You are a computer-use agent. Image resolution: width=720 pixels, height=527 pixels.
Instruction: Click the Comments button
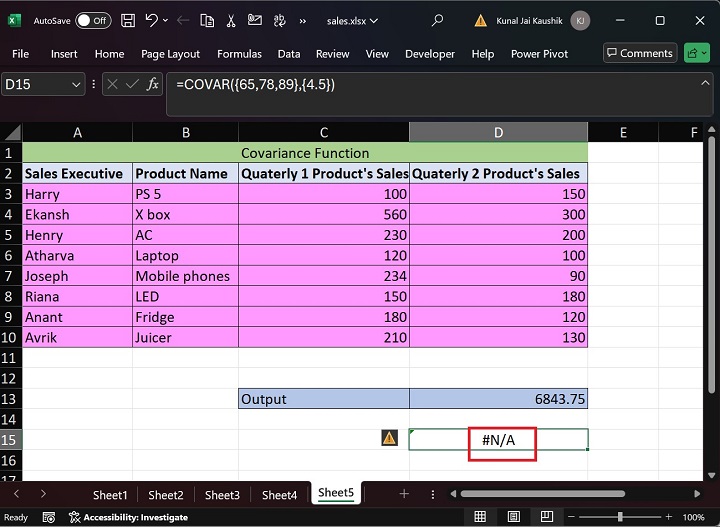pyautogui.click(x=639, y=53)
